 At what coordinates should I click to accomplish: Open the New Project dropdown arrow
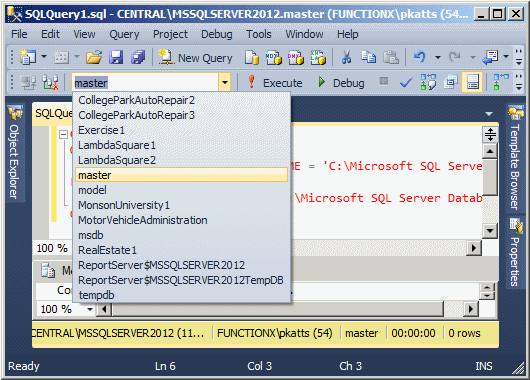coord(44,57)
